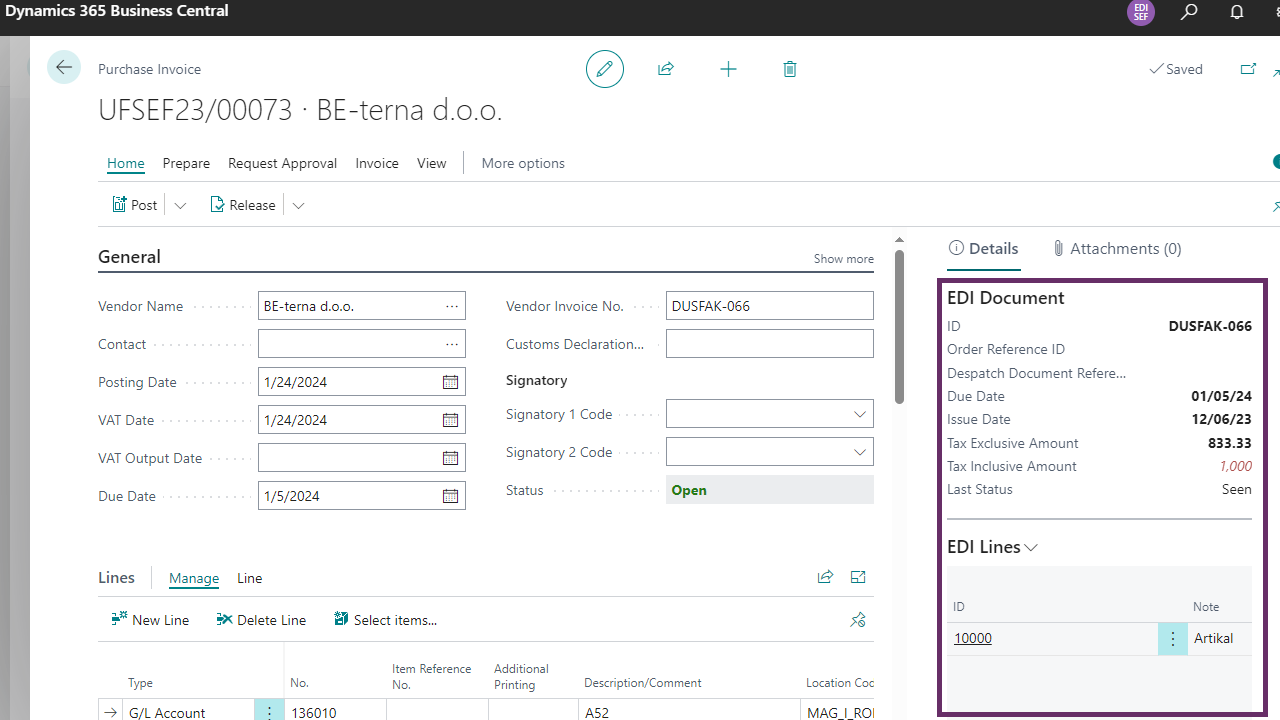Screen dimensions: 1280x720
Task: Create a new invoice with the plus icon
Action: pos(728,68)
